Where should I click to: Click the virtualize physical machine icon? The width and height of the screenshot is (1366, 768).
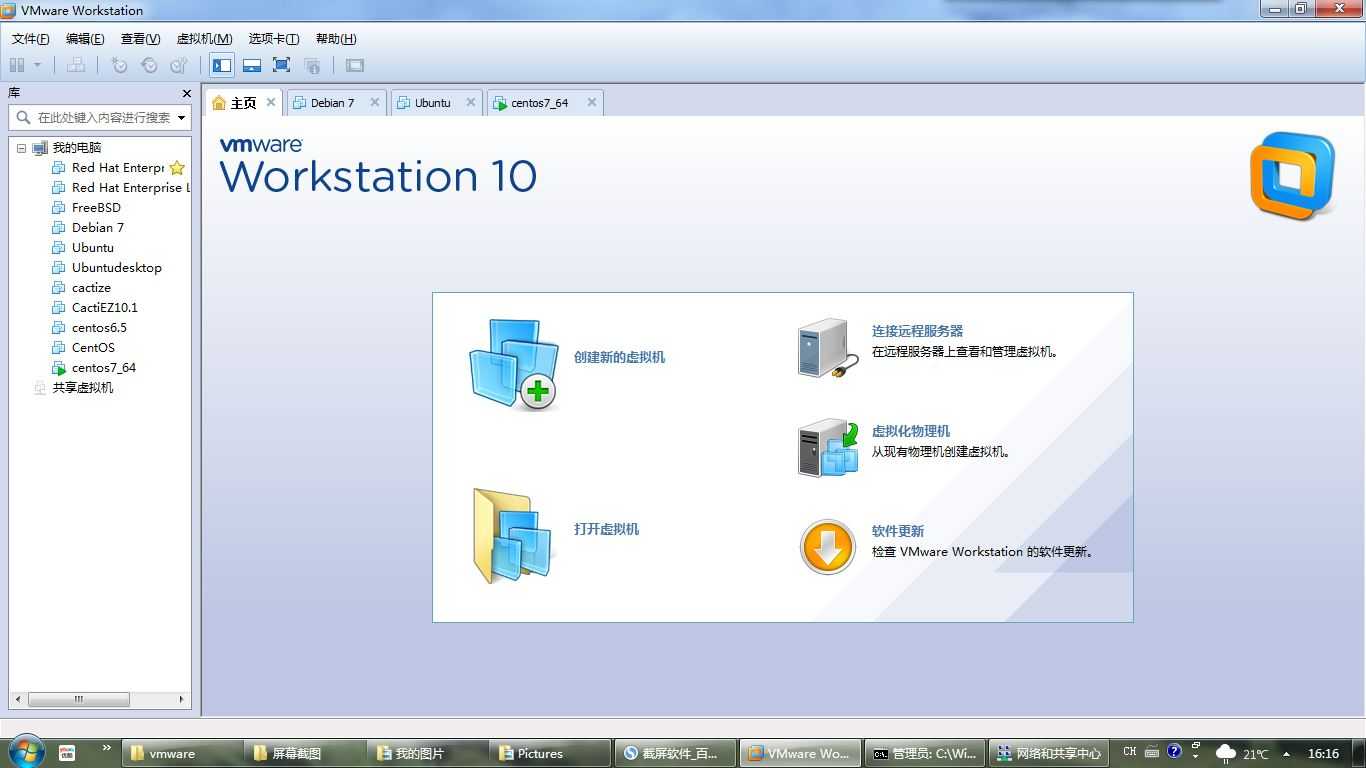828,447
